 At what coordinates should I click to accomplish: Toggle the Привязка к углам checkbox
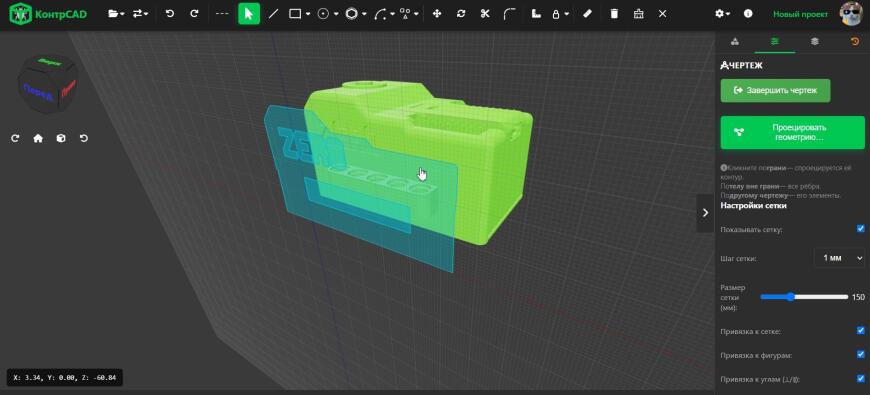tap(861, 378)
